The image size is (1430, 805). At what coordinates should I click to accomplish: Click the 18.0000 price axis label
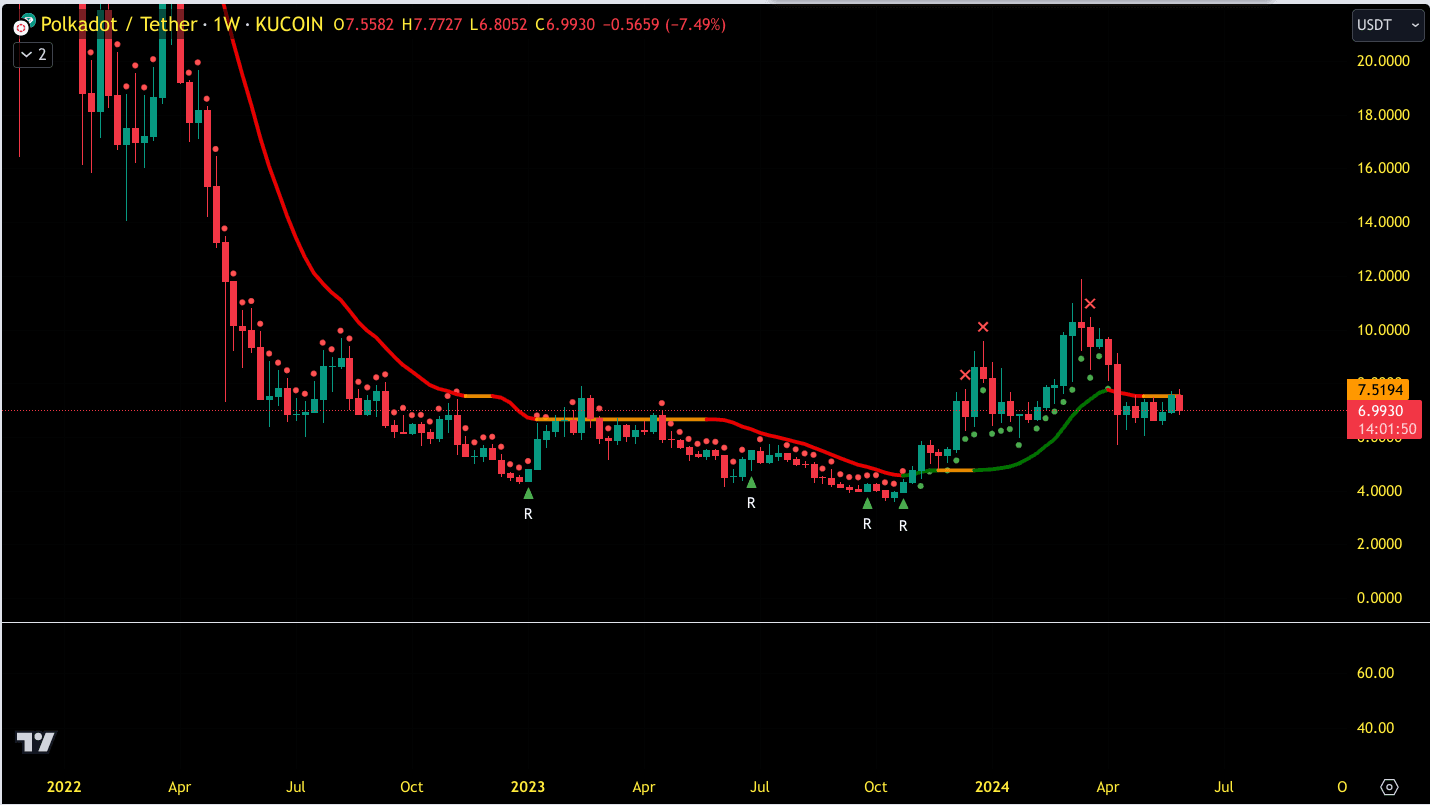tap(1383, 115)
